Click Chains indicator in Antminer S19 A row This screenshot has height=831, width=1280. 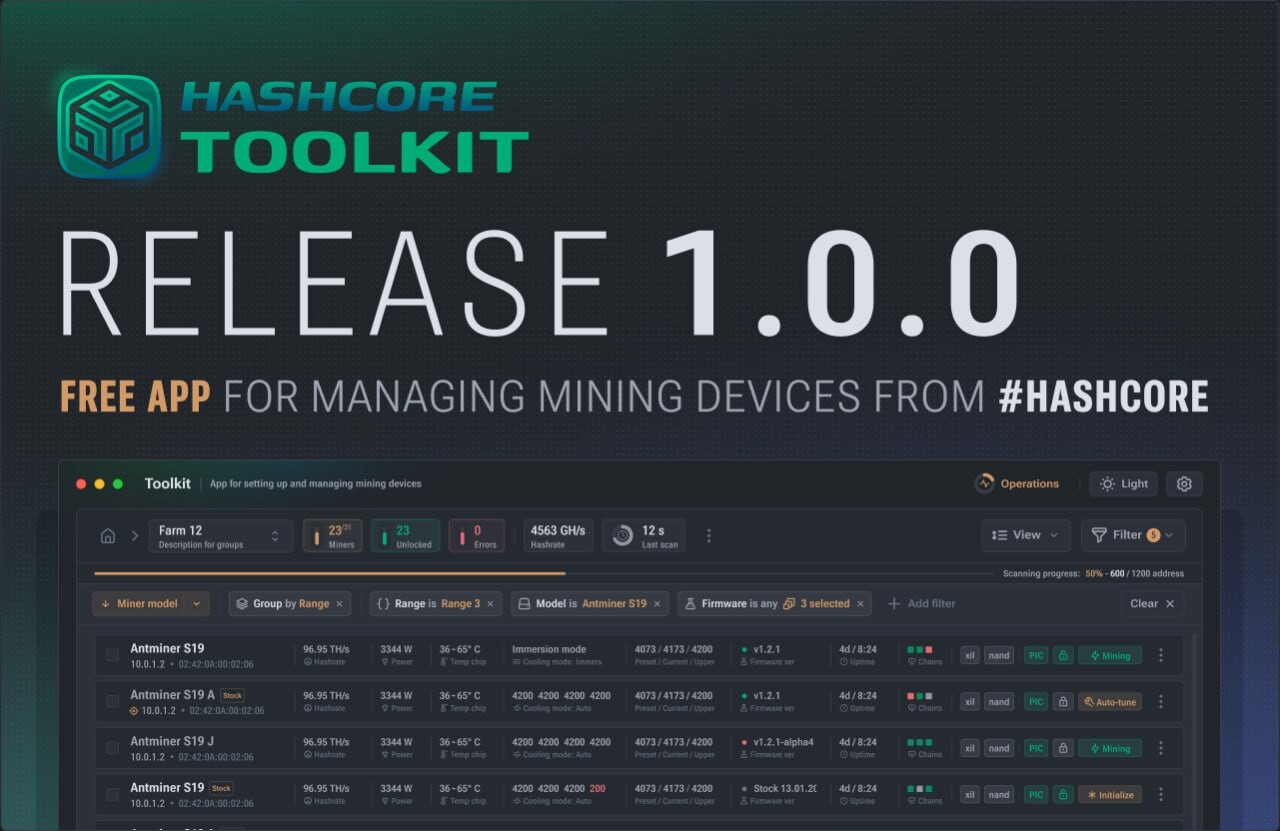[x=924, y=702]
